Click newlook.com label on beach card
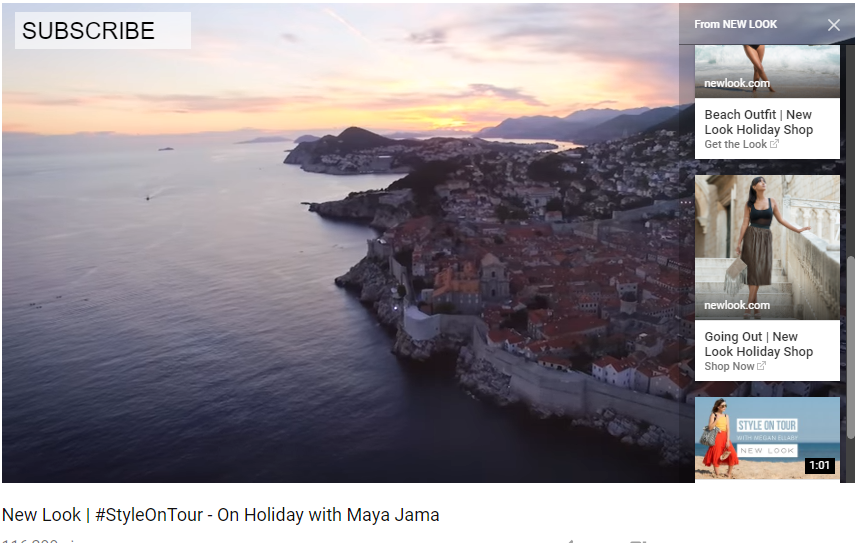Image resolution: width=855 pixels, height=543 pixels. pos(737,83)
